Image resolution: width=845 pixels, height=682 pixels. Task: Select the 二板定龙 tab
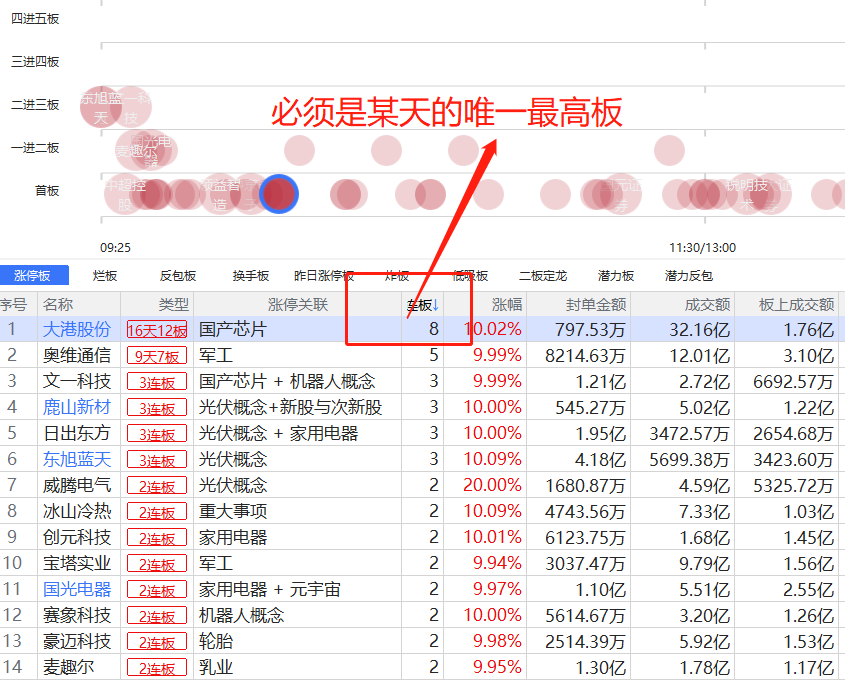click(x=543, y=276)
